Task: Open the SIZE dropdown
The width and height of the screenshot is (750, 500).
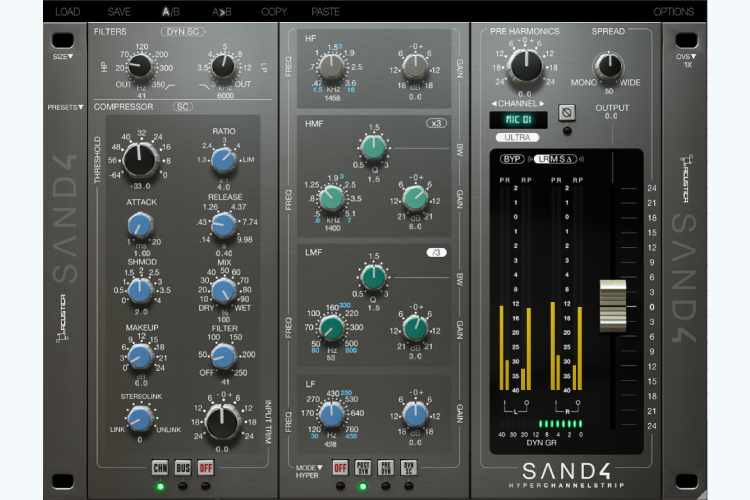Action: 63,56
